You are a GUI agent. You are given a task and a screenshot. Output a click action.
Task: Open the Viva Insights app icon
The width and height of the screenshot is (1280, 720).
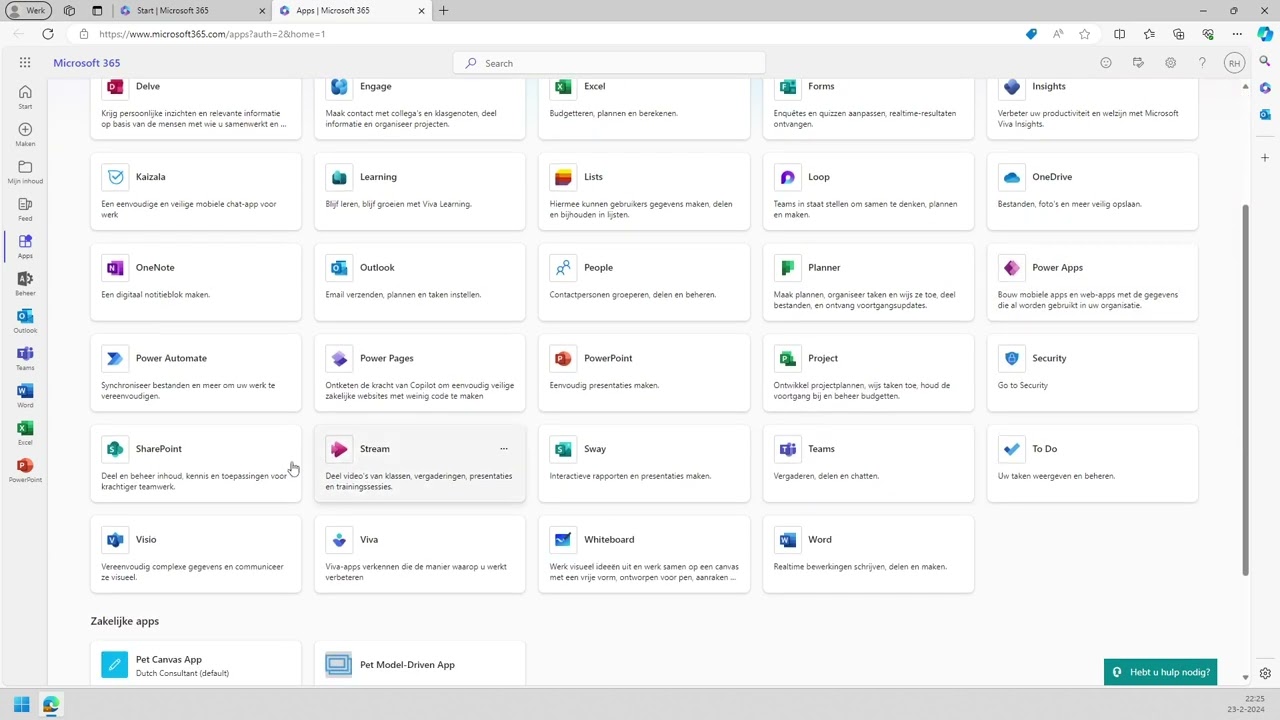[1012, 87]
